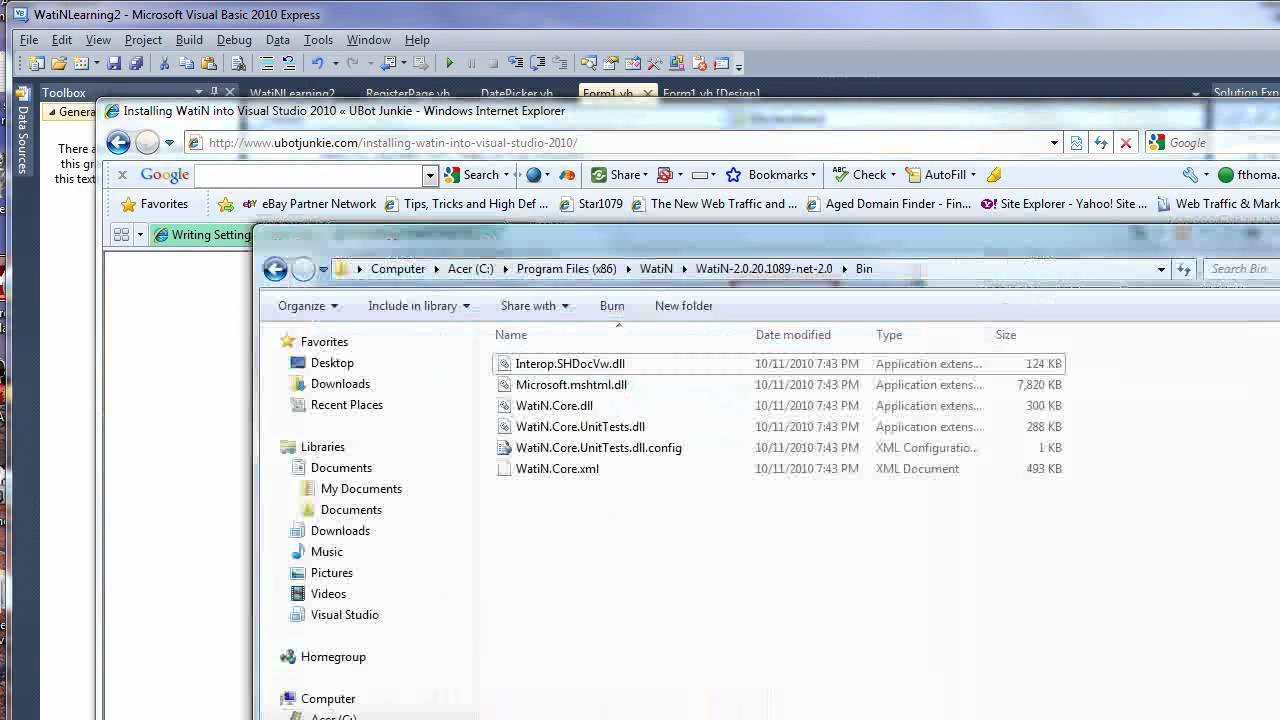Click Program Files (x86) in the breadcrumb path
1280x720 pixels.
567,269
